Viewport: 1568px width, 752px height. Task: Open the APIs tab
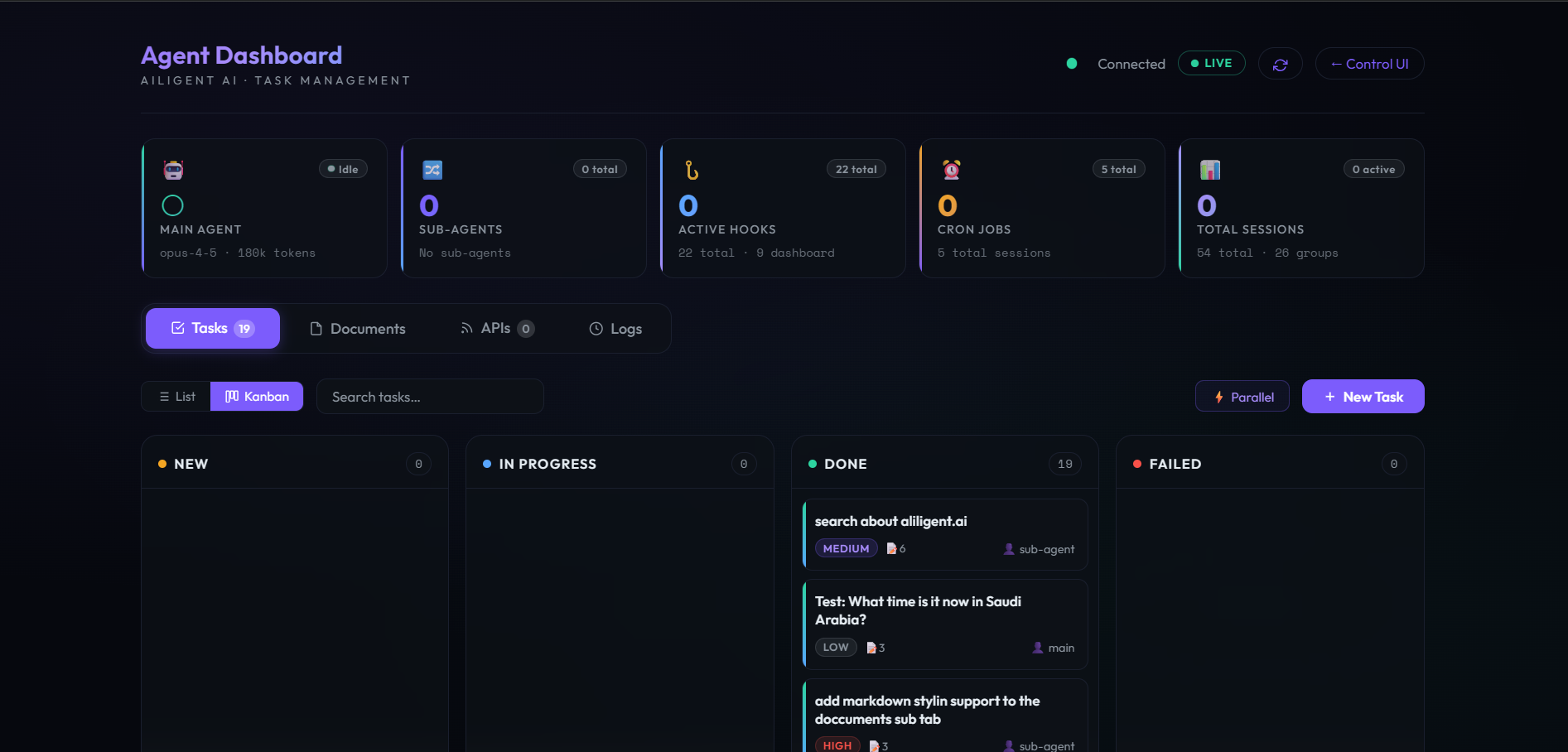click(x=497, y=329)
